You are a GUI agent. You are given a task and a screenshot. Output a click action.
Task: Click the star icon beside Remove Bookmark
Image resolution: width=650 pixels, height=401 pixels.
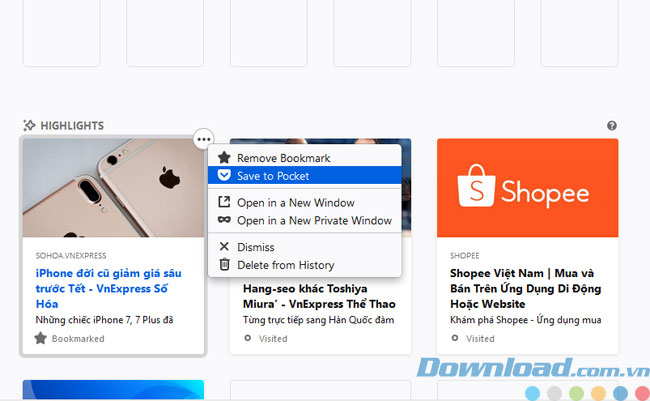click(x=224, y=158)
